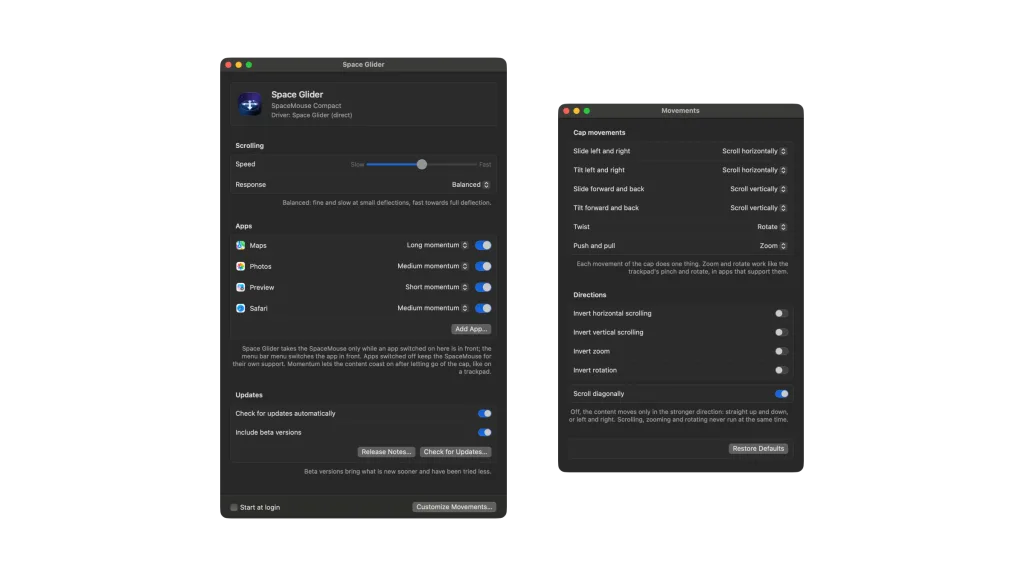Screen dimensions: 1024x576
Task: Click the Preview app icon
Action: [240, 287]
